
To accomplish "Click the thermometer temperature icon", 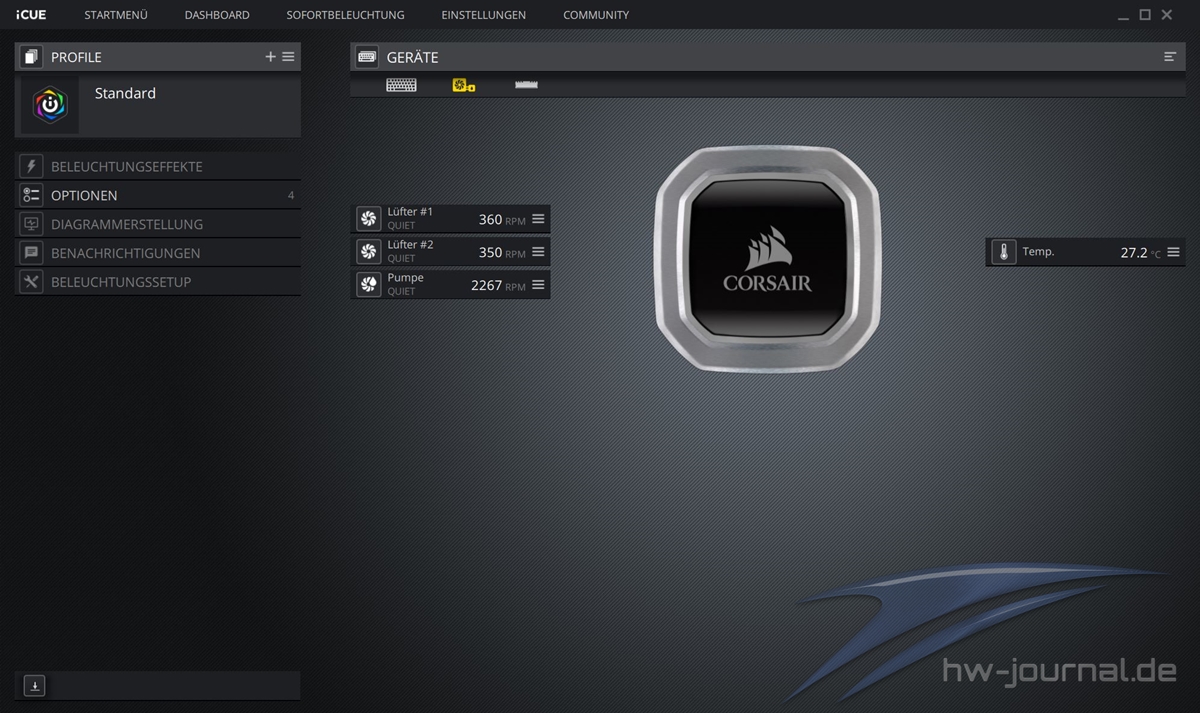I will pos(1004,252).
